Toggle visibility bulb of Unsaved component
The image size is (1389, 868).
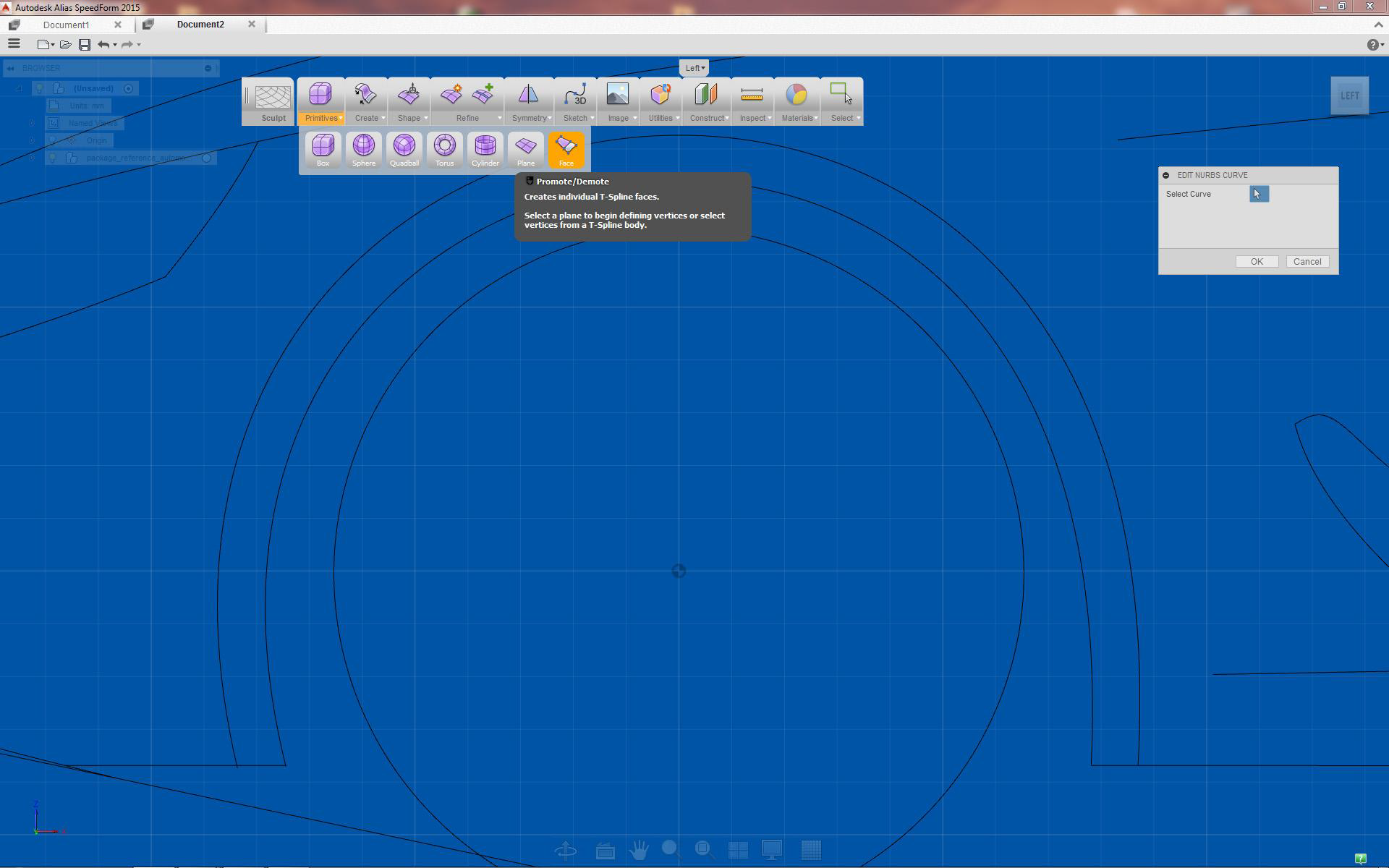(41, 88)
